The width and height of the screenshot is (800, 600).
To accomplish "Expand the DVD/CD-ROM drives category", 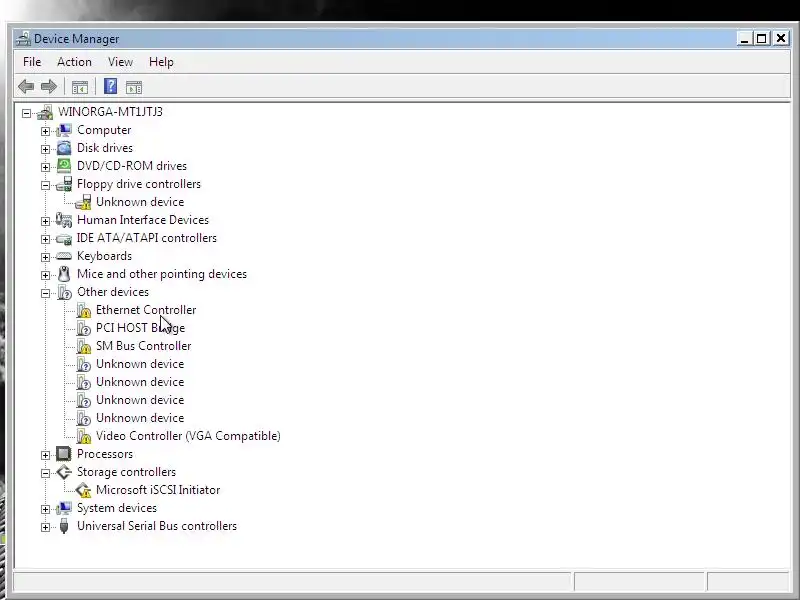I will tap(45, 167).
